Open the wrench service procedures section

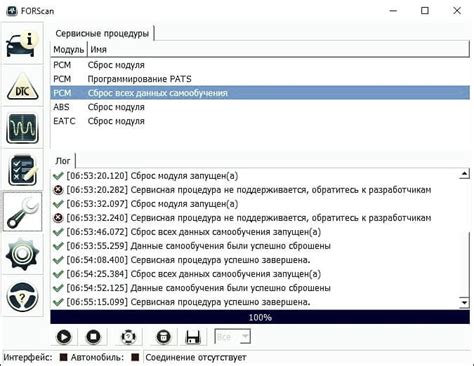(22, 212)
